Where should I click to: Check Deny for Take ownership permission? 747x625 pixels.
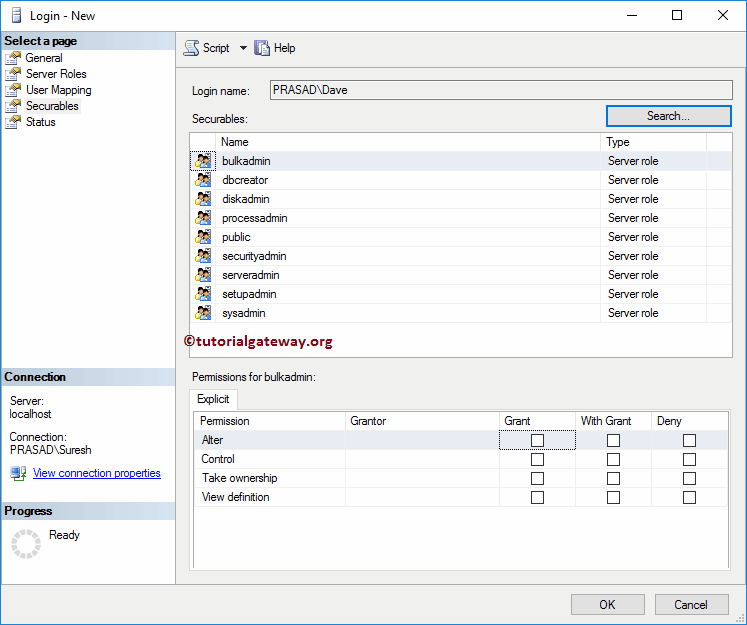point(689,478)
